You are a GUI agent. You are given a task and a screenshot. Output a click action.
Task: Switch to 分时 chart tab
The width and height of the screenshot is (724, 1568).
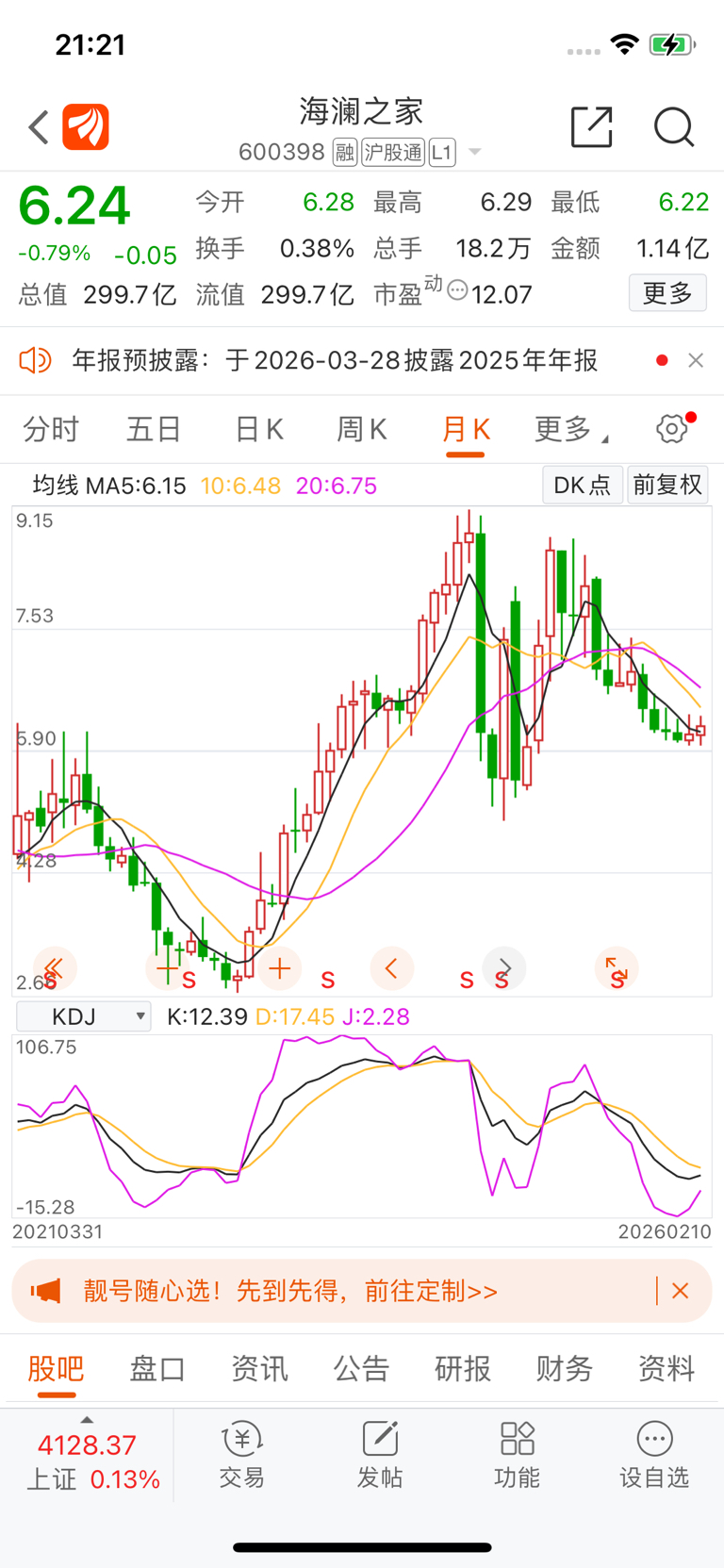coord(51,429)
